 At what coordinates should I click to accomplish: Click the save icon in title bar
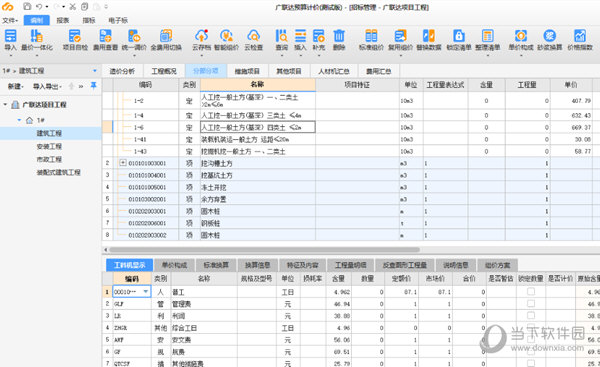click(27, 7)
